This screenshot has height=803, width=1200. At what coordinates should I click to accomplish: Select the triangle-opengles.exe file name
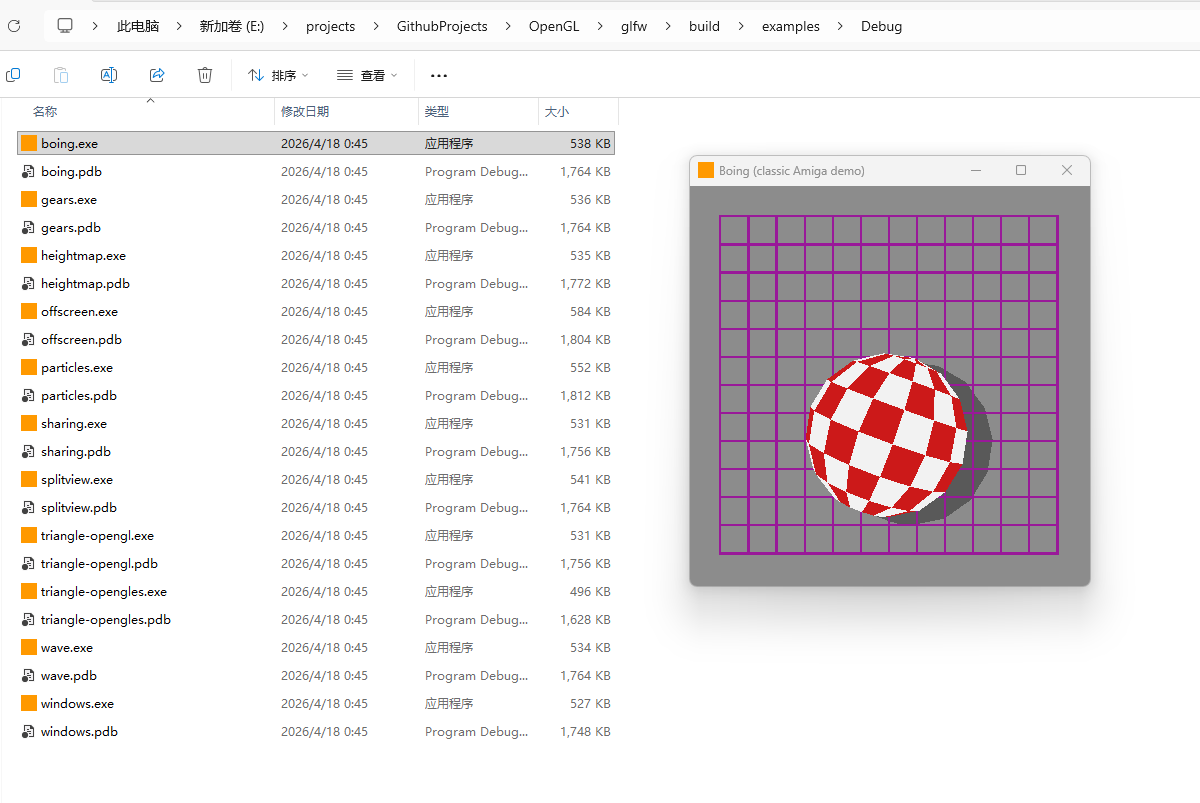[x=104, y=591]
